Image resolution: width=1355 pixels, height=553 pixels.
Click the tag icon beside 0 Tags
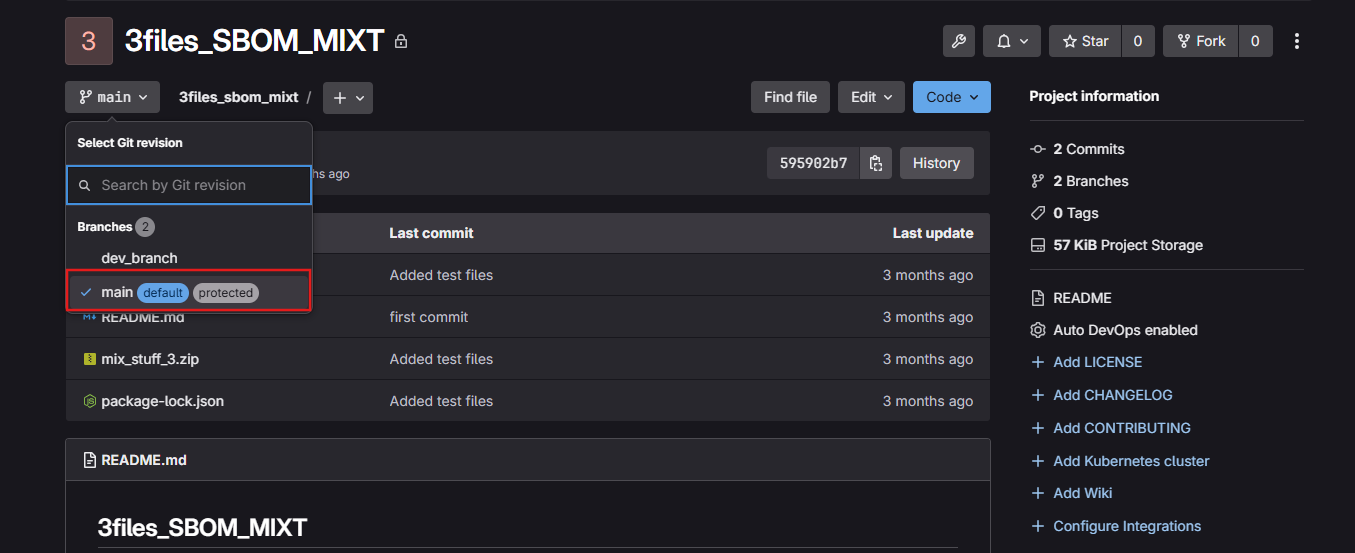(x=1037, y=213)
